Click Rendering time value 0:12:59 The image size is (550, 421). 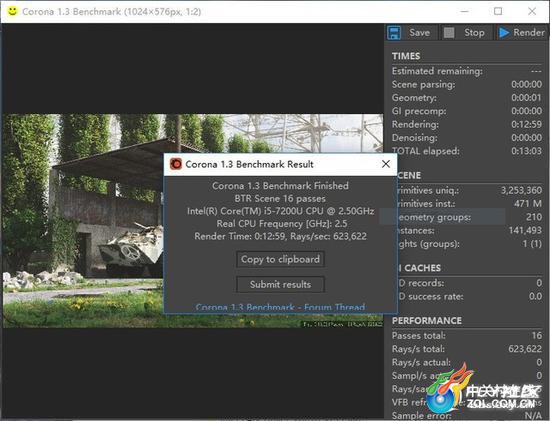pyautogui.click(x=526, y=124)
